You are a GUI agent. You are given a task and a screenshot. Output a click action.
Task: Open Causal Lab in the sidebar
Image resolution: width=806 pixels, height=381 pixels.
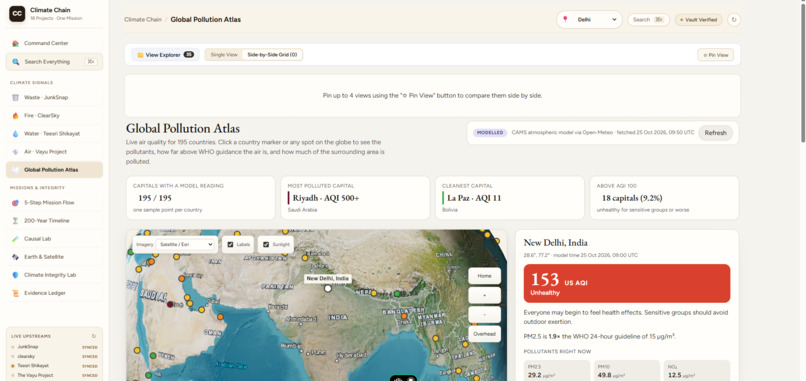click(x=54, y=239)
